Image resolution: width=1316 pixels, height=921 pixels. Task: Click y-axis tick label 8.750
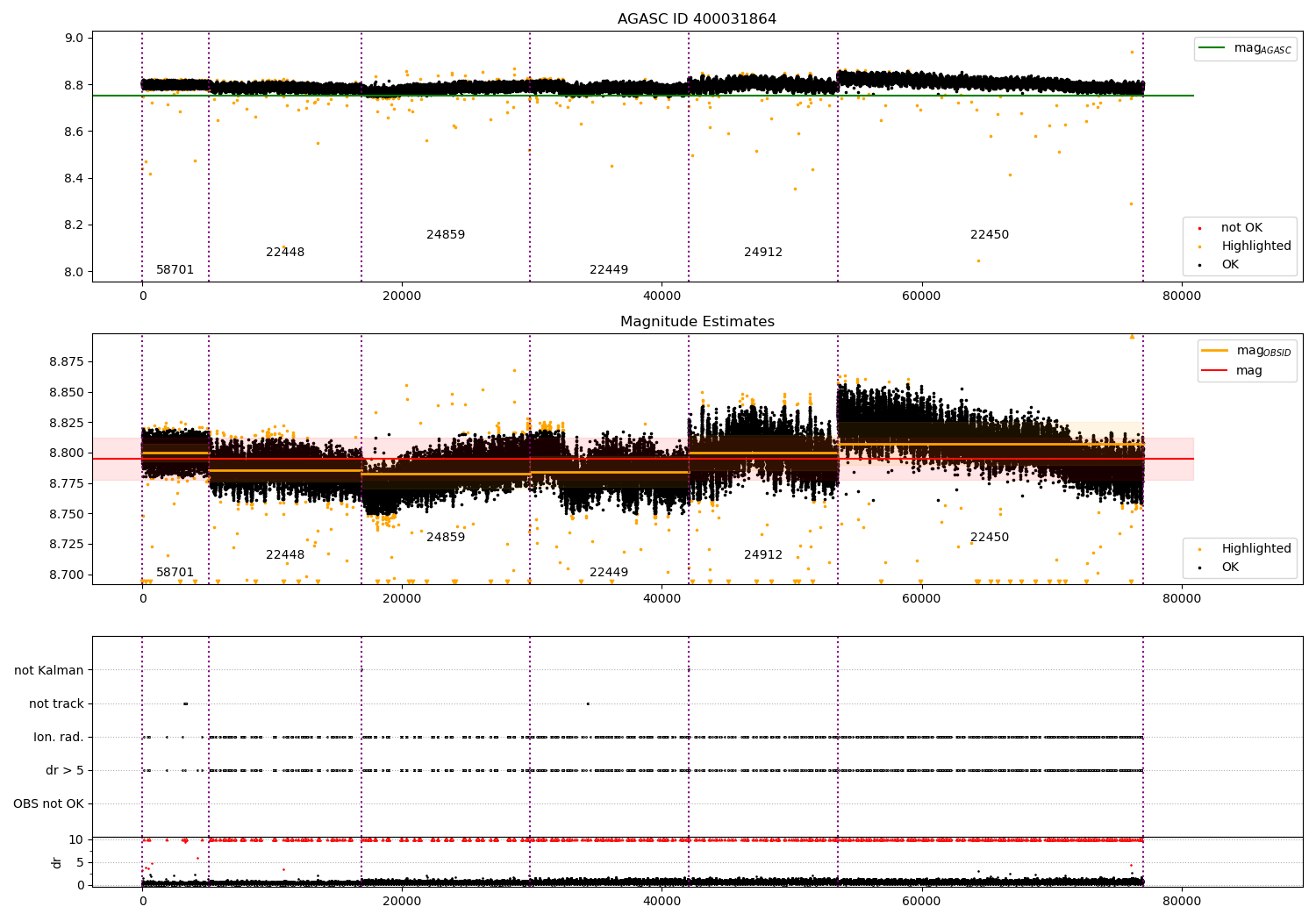coord(67,514)
